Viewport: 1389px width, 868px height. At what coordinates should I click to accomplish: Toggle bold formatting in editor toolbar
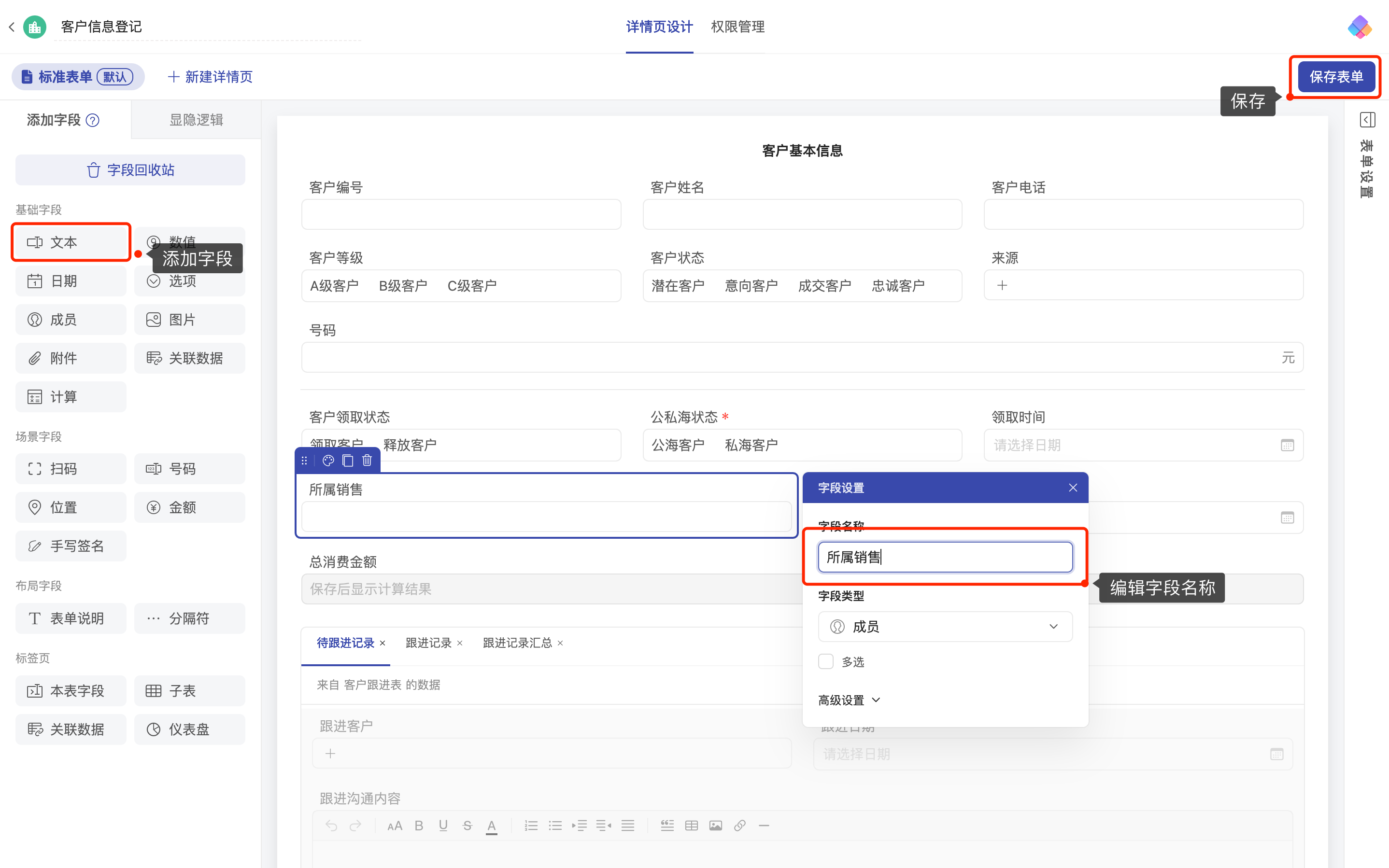[419, 826]
